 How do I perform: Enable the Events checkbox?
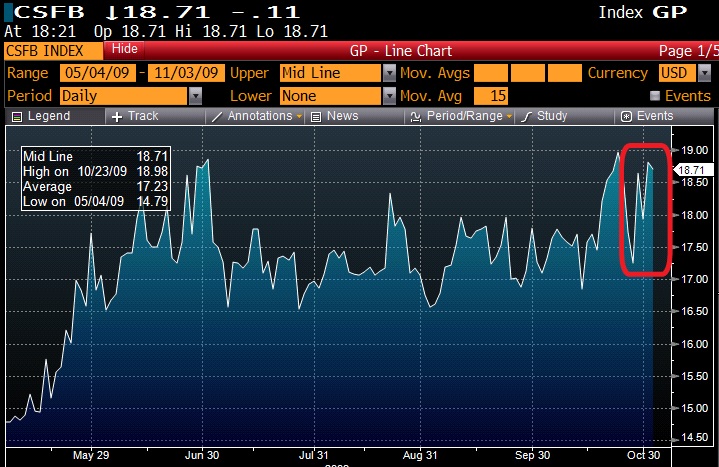tap(655, 96)
